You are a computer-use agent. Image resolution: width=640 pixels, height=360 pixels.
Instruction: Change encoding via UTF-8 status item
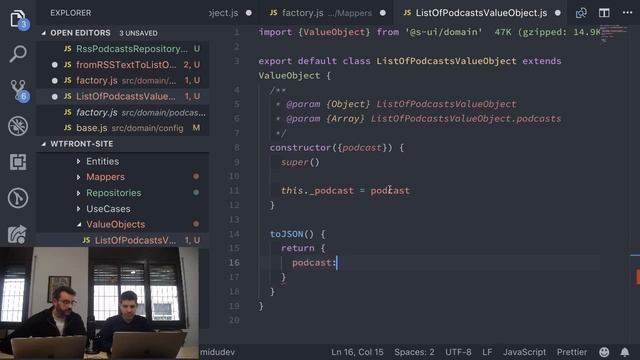pos(458,352)
